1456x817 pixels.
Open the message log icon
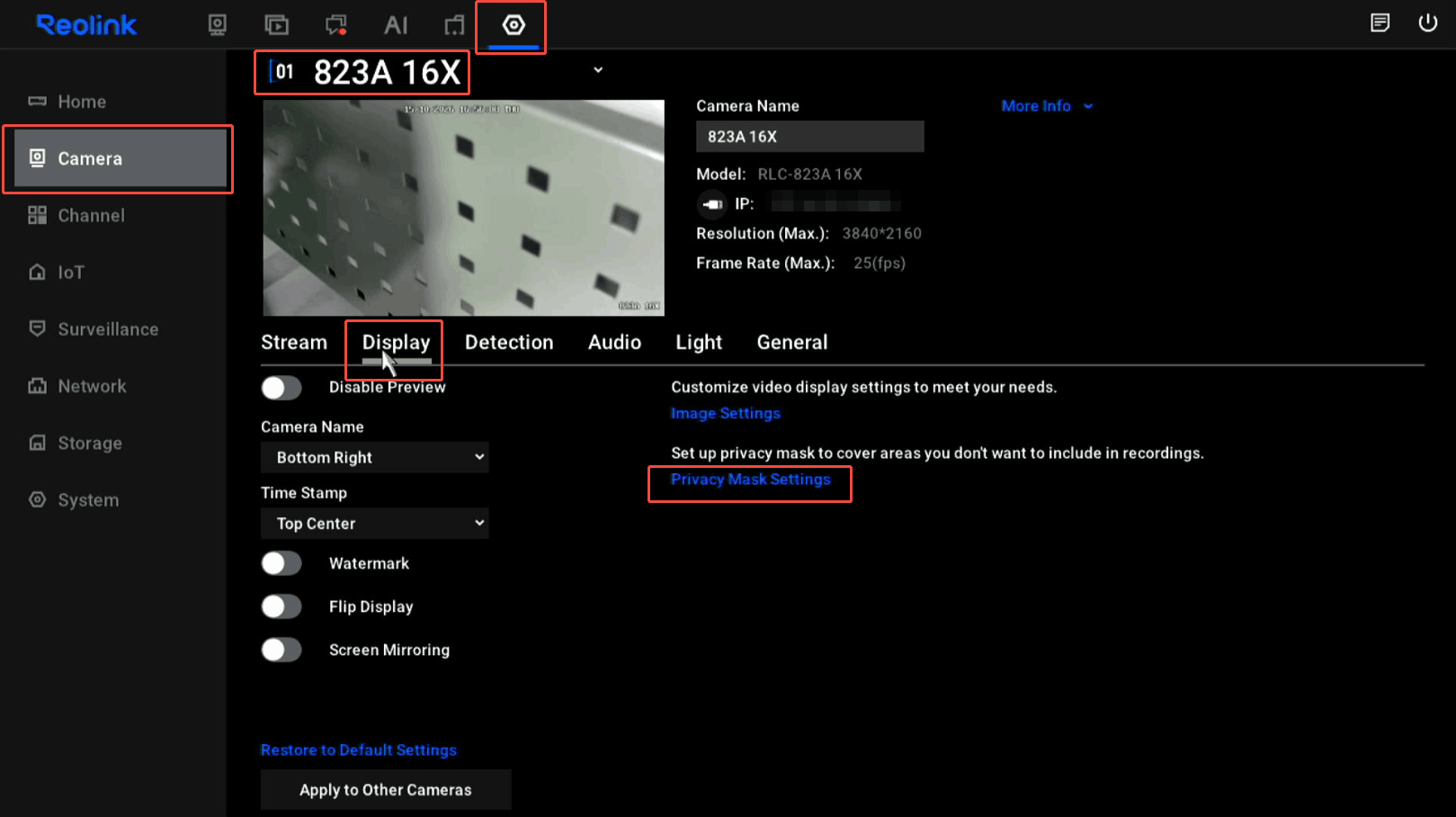pyautogui.click(x=1380, y=23)
